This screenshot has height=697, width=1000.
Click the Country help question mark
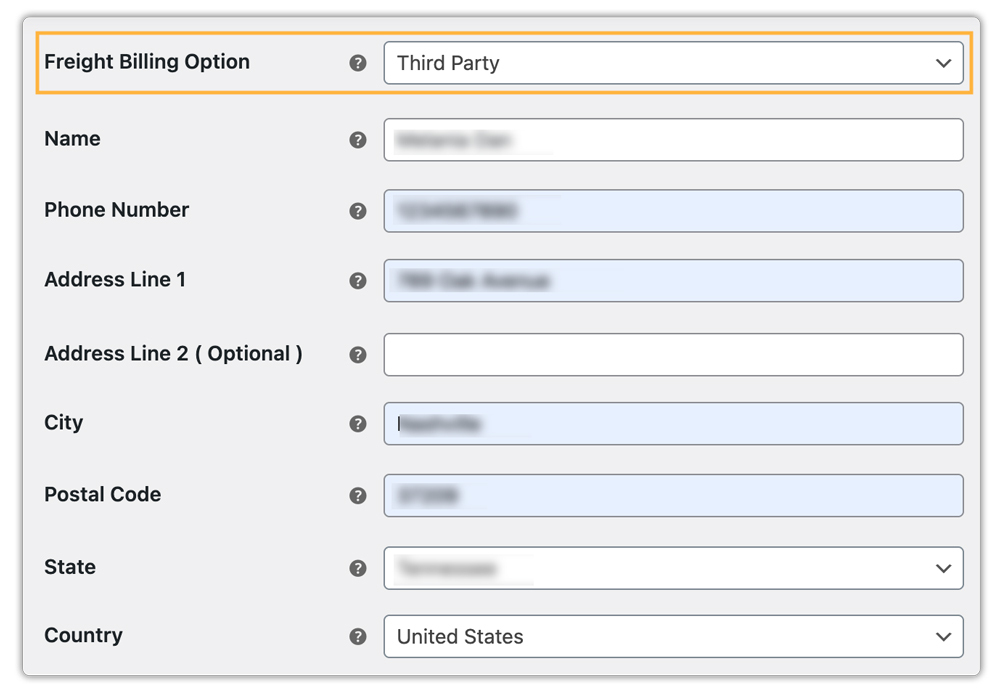[x=358, y=636]
